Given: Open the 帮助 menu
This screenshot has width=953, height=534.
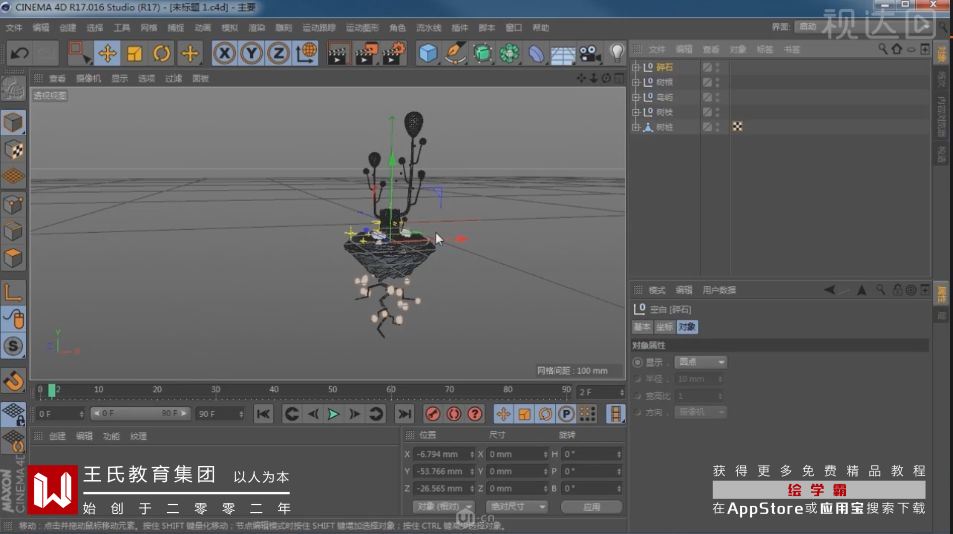Looking at the screenshot, I should click(540, 28).
